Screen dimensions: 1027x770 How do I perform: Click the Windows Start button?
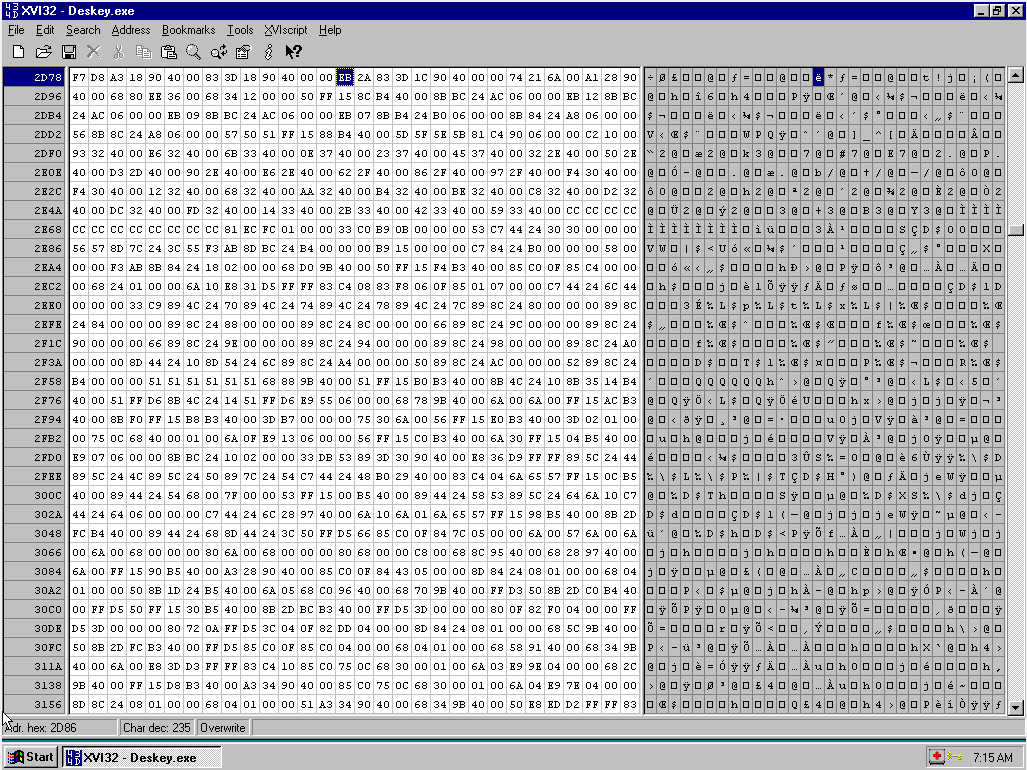tap(30, 757)
